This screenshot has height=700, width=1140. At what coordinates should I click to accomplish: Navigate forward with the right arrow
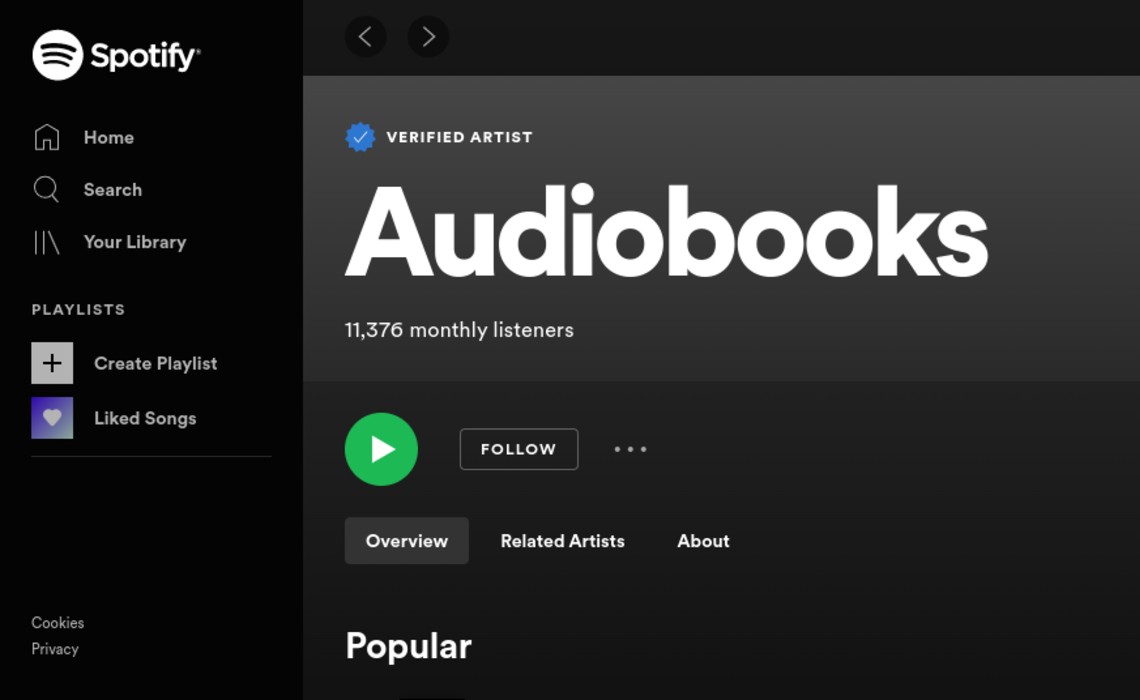click(x=428, y=37)
